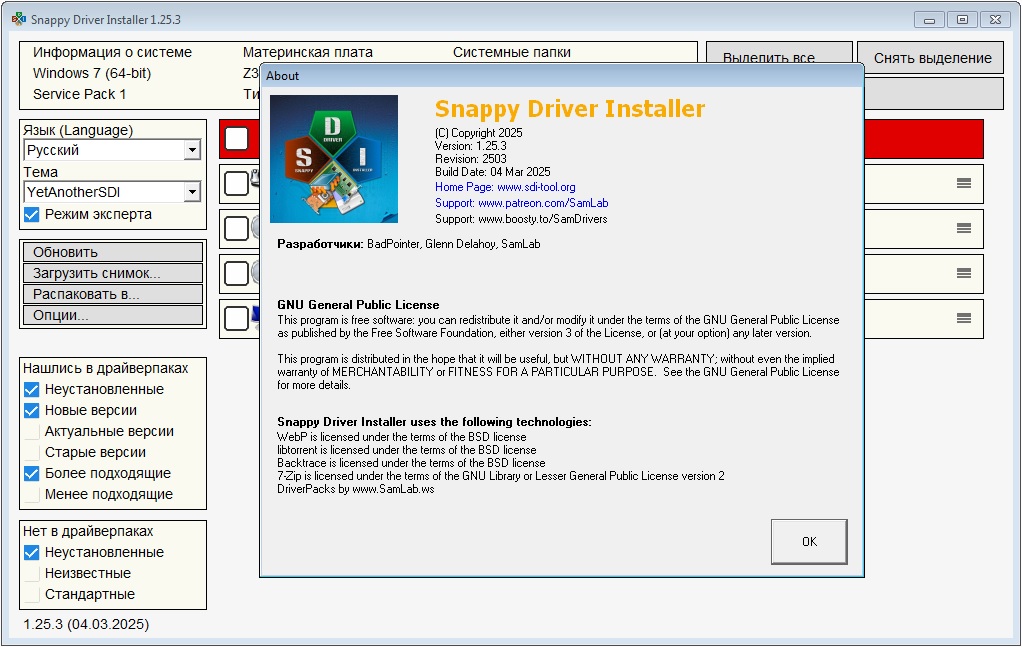Toggle Новые версии checkbox
1022x647 pixels.
(31, 410)
